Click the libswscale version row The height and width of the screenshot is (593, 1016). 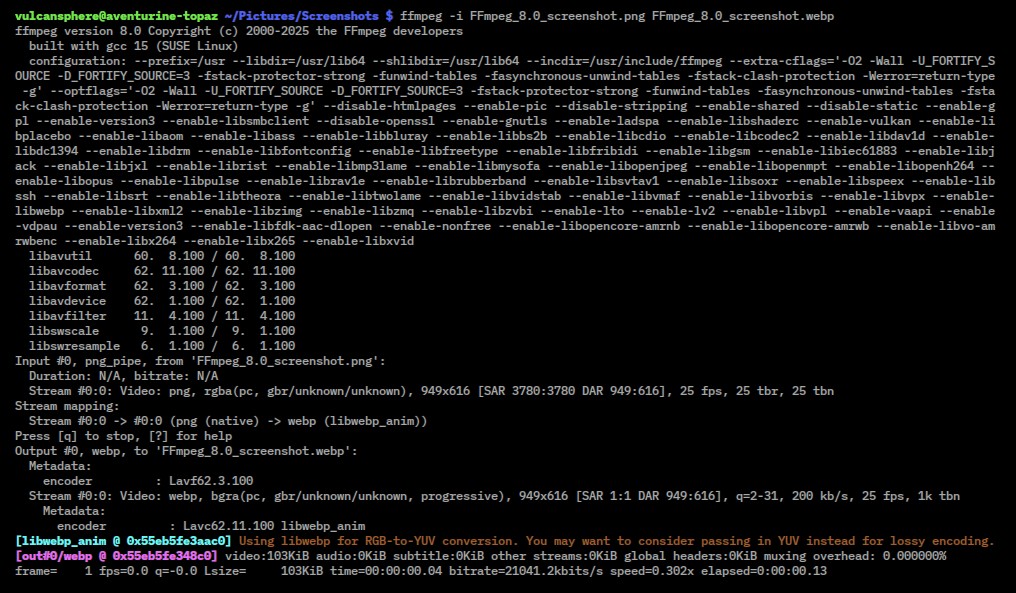tap(161, 331)
